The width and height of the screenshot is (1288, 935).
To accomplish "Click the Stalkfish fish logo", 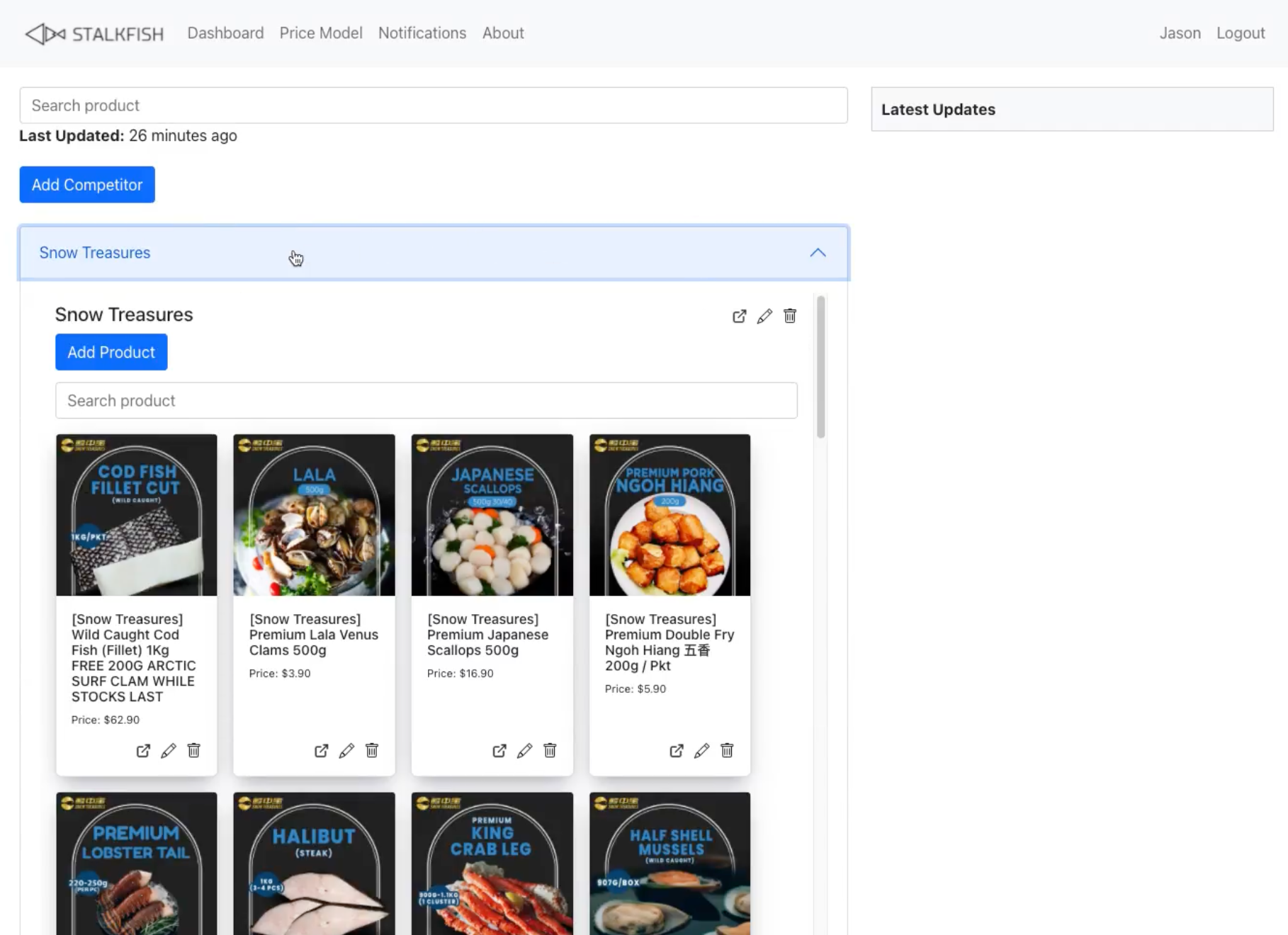I will tap(45, 33).
